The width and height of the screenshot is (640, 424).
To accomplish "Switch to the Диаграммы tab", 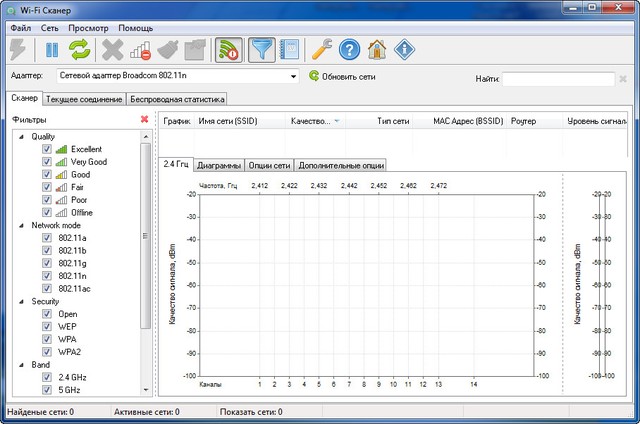I will pyautogui.click(x=218, y=165).
